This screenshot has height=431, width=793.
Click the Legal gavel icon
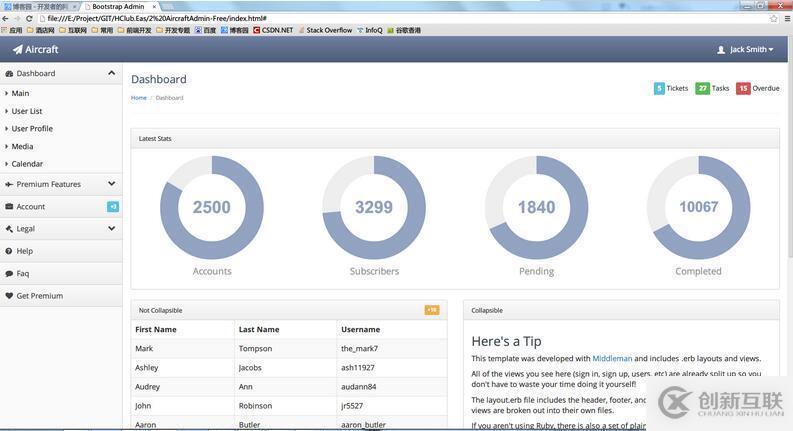tap(9, 229)
